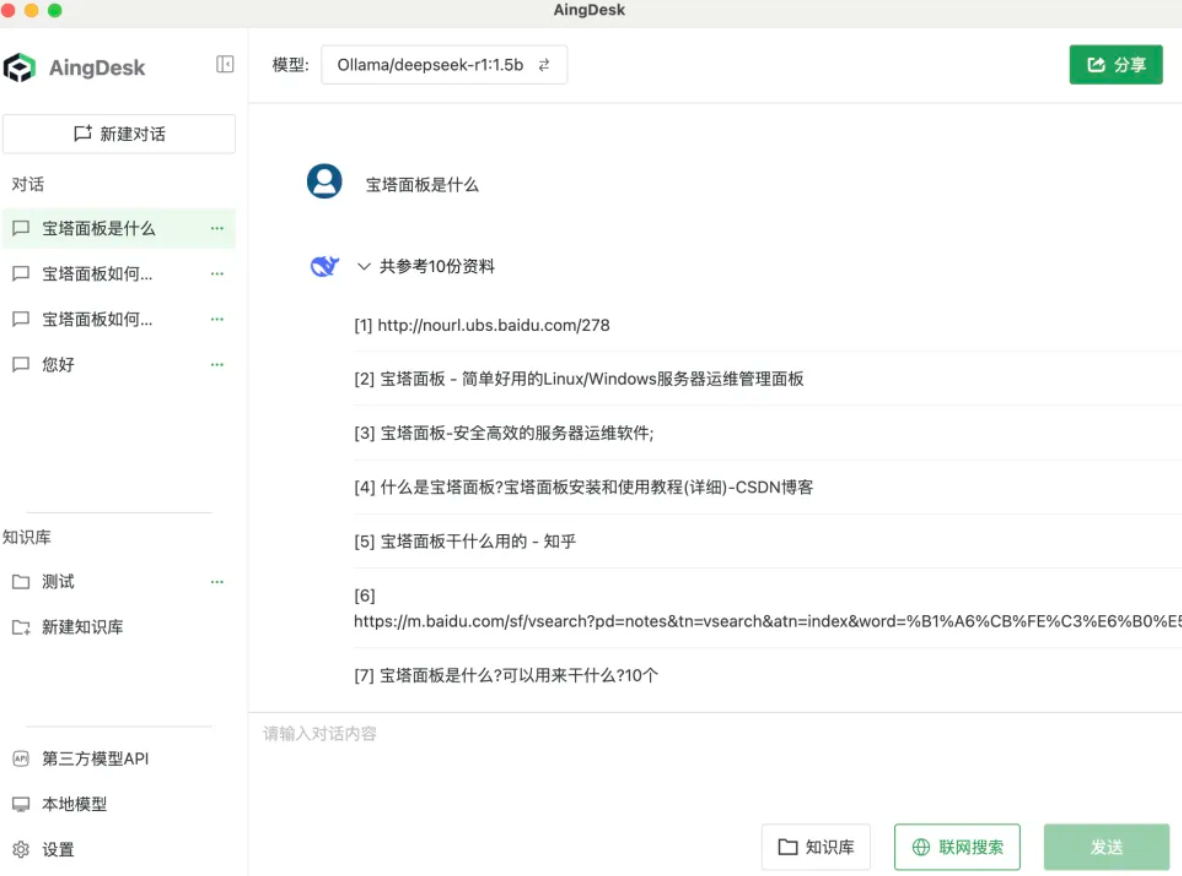
Task: Click the API icon beside 第三方模型API
Action: pos(21,758)
